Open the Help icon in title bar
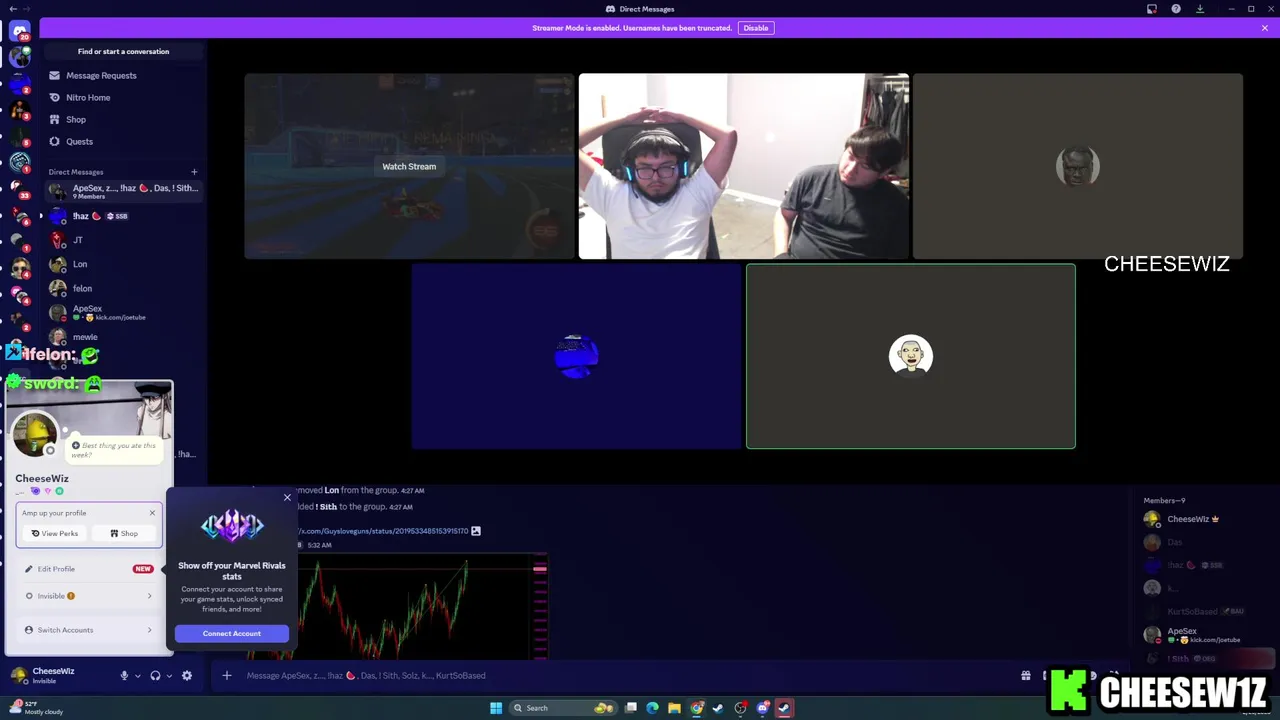Screen dimensions: 1280x720 pos(1176,9)
